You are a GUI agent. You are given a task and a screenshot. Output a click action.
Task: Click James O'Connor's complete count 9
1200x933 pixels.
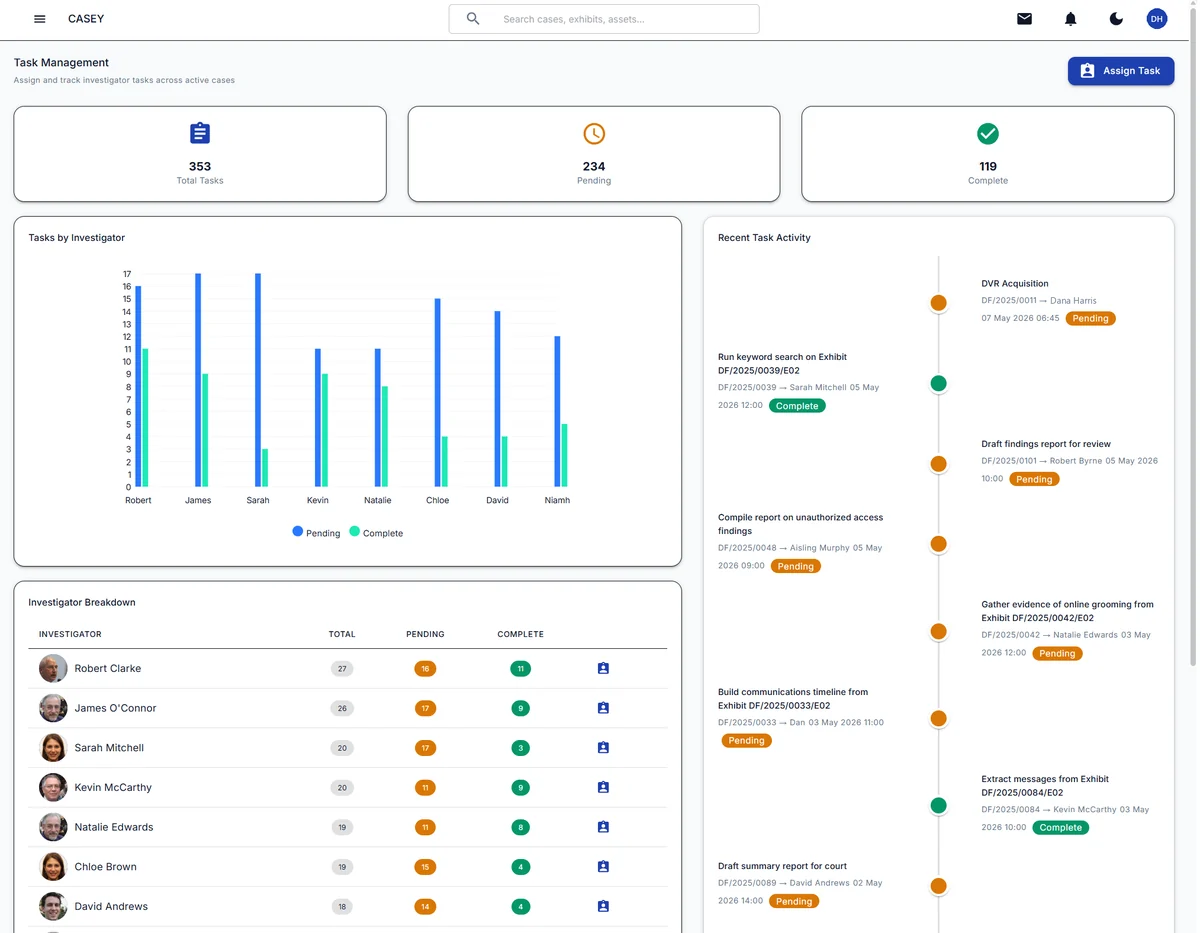pos(520,708)
